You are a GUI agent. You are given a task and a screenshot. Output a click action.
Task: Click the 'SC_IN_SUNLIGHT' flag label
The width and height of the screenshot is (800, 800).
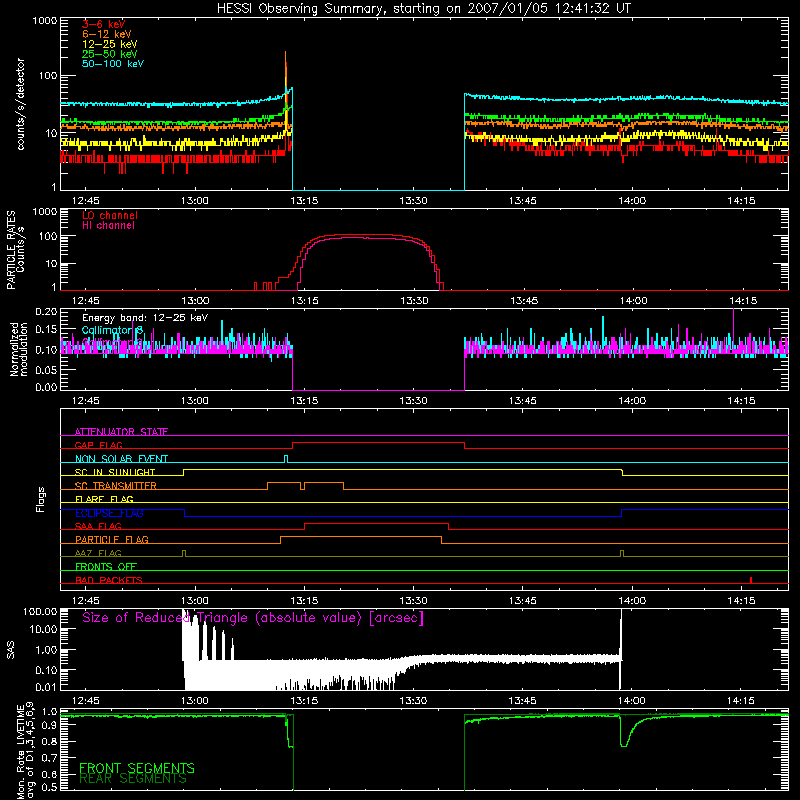coord(115,472)
